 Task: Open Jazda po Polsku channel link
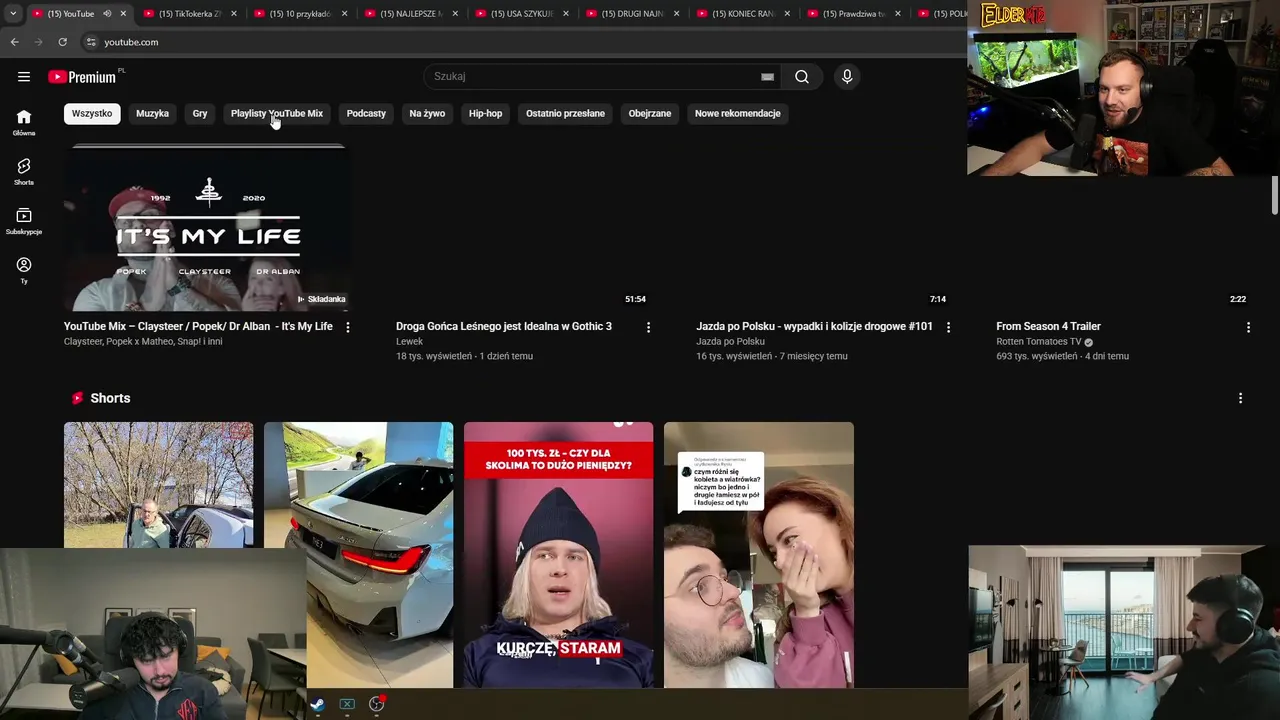730,341
